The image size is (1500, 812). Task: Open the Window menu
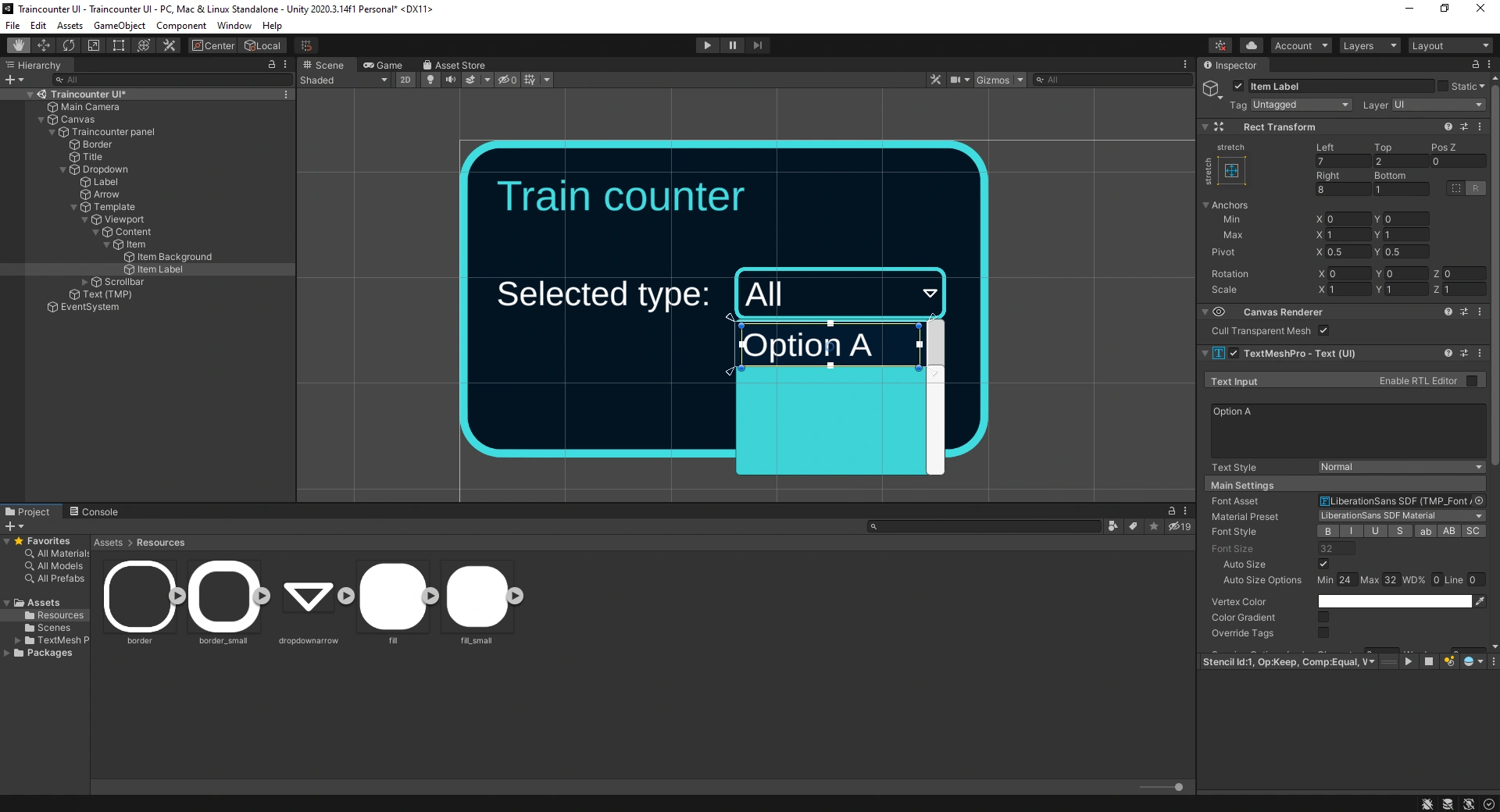[x=234, y=26]
